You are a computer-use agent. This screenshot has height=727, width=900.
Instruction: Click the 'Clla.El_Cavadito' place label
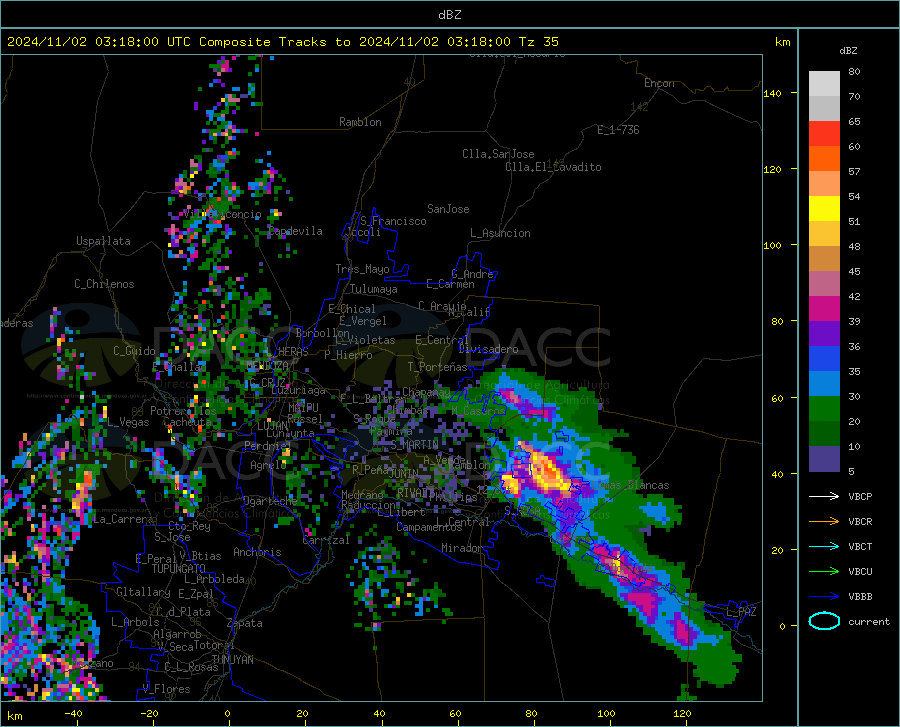tap(553, 167)
